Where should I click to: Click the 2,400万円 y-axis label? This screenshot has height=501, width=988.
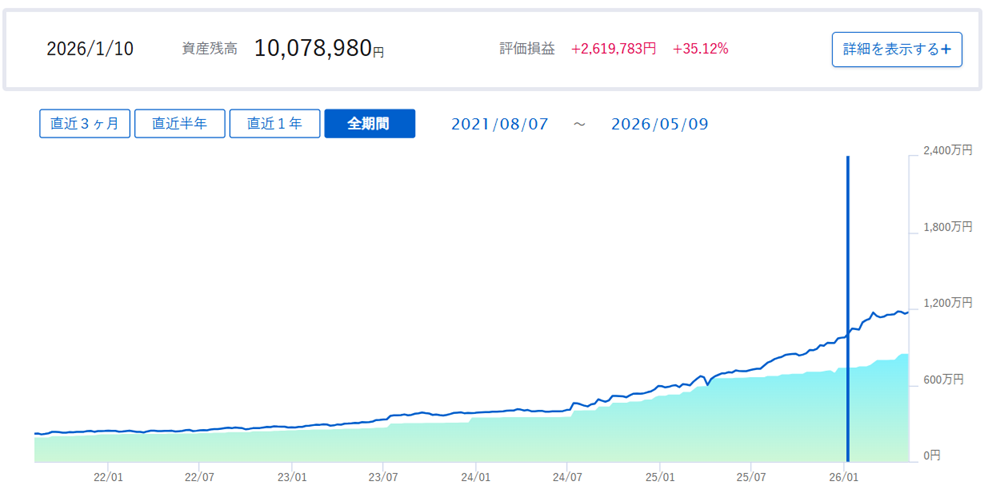tap(948, 150)
